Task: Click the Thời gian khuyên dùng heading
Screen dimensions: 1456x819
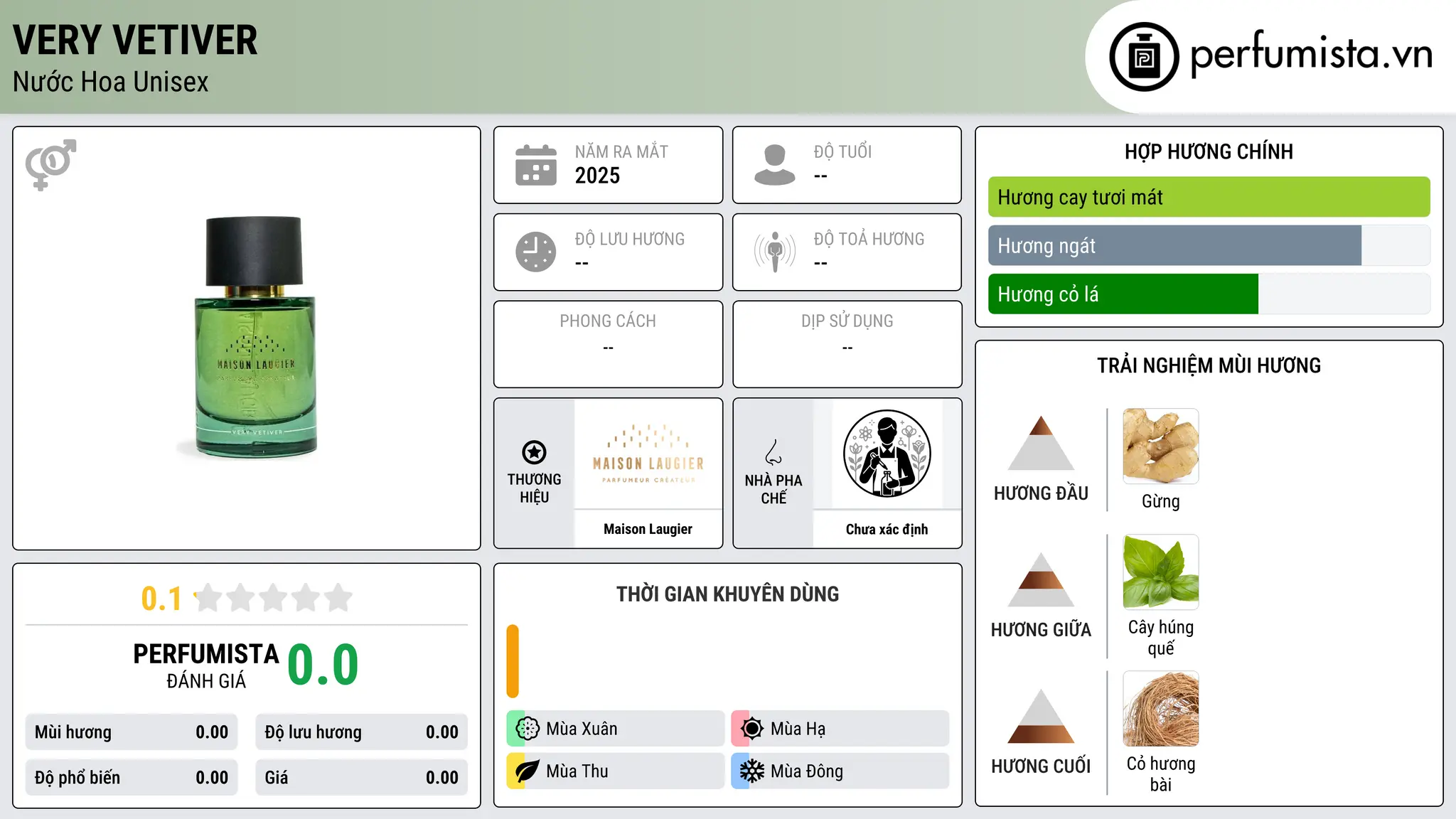Action: tap(727, 594)
